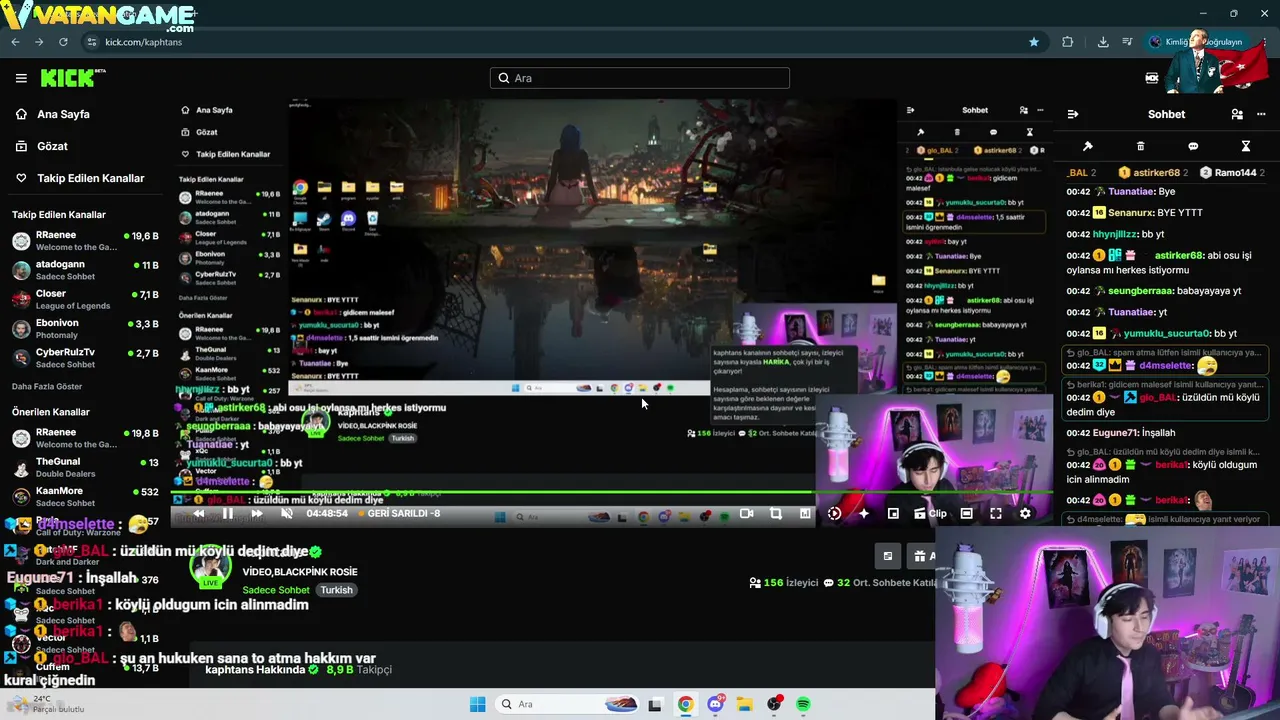Collapse the Sohbet chat panel
Image resolution: width=1280 pixels, height=720 pixels.
pyautogui.click(x=1072, y=114)
